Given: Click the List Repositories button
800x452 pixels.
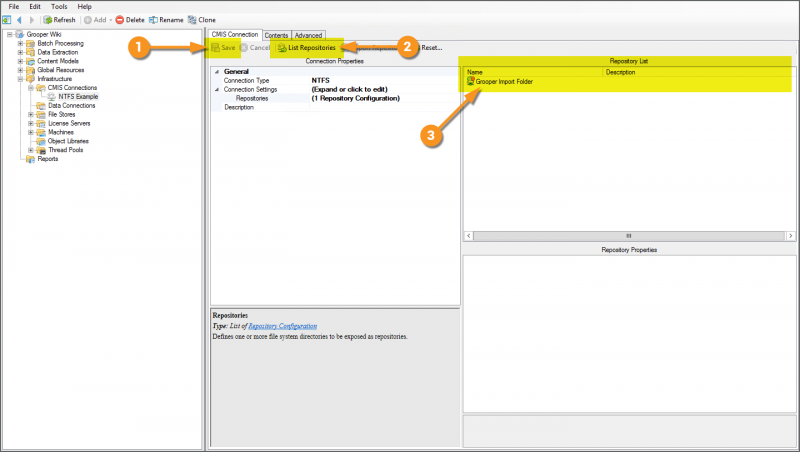Looking at the screenshot, I should click(x=307, y=47).
